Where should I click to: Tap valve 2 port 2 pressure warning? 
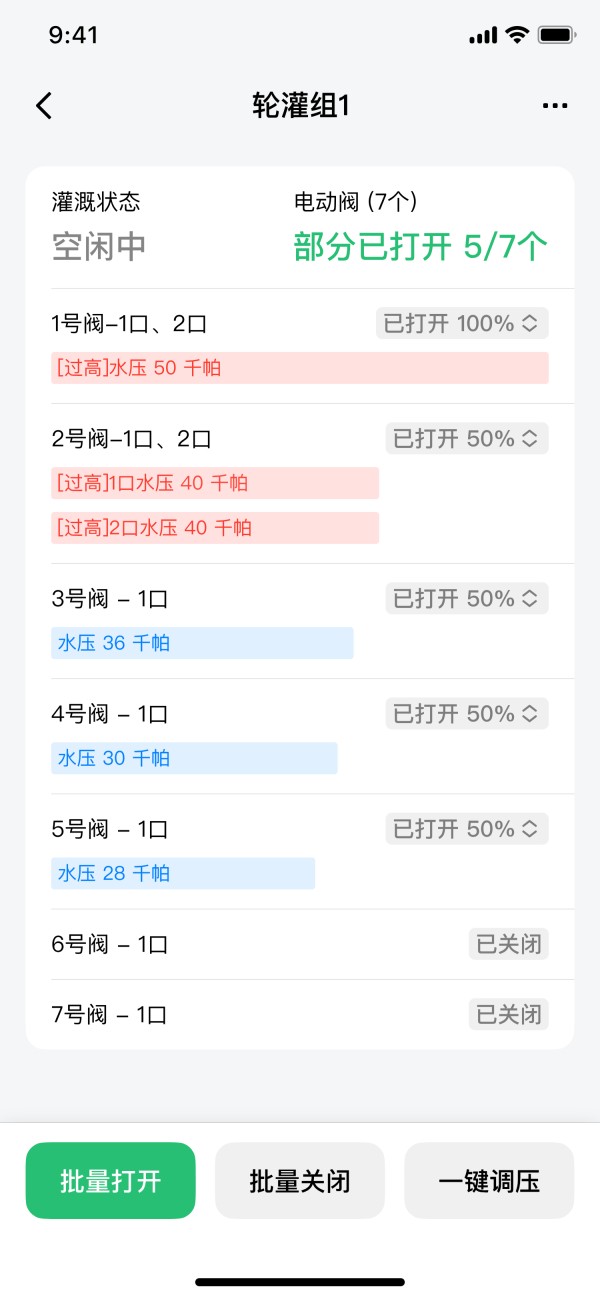click(215, 528)
